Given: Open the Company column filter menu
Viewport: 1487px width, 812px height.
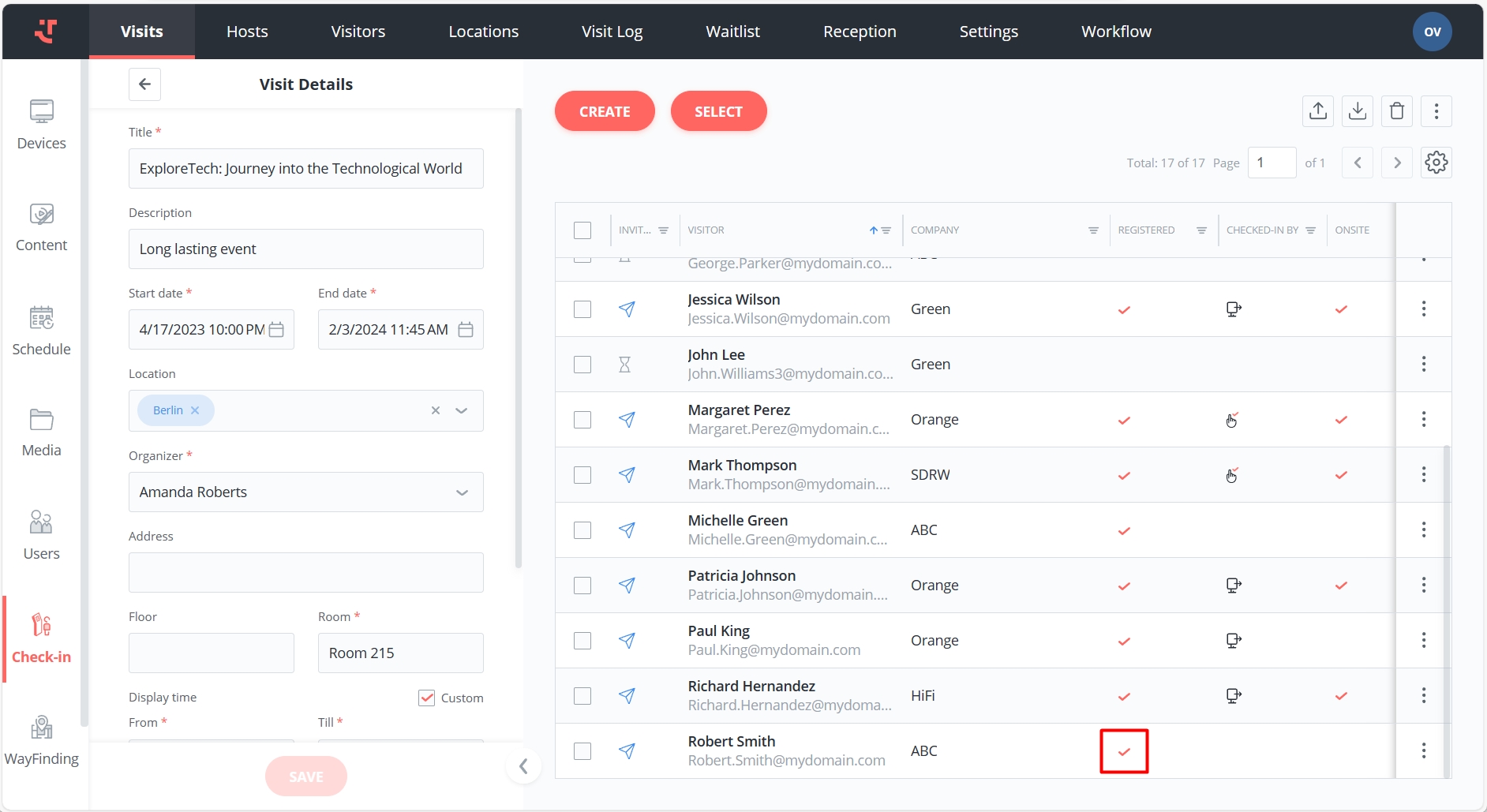Looking at the screenshot, I should pos(1093,230).
